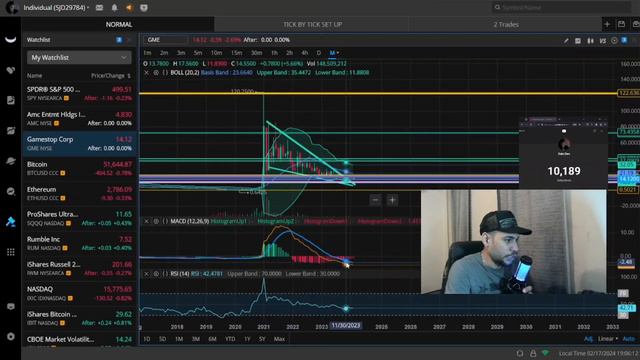The image size is (640, 360).
Task: Click the GME symbol field on the chart
Action: click(165, 40)
